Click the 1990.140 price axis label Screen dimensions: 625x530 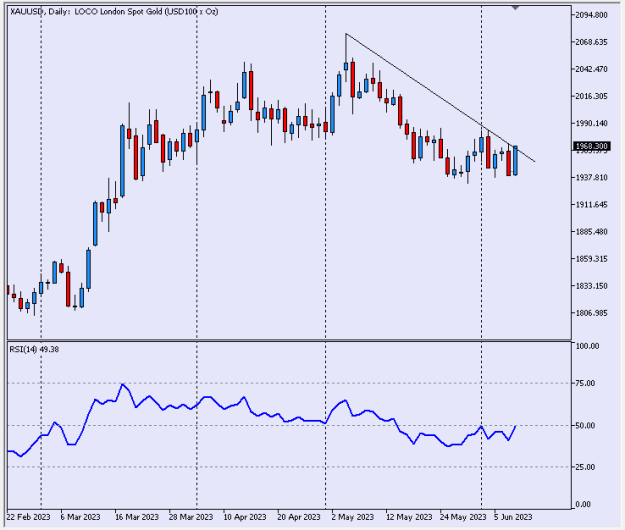[x=592, y=124]
